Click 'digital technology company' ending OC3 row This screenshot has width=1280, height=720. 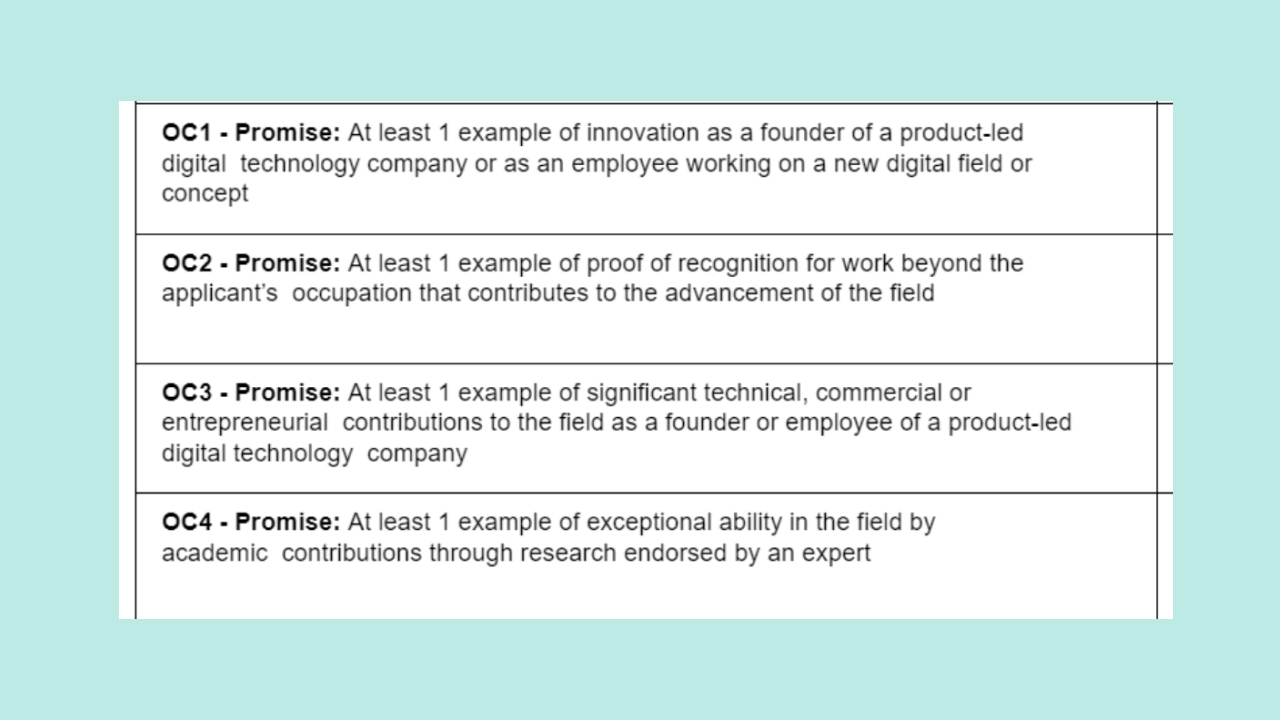315,454
